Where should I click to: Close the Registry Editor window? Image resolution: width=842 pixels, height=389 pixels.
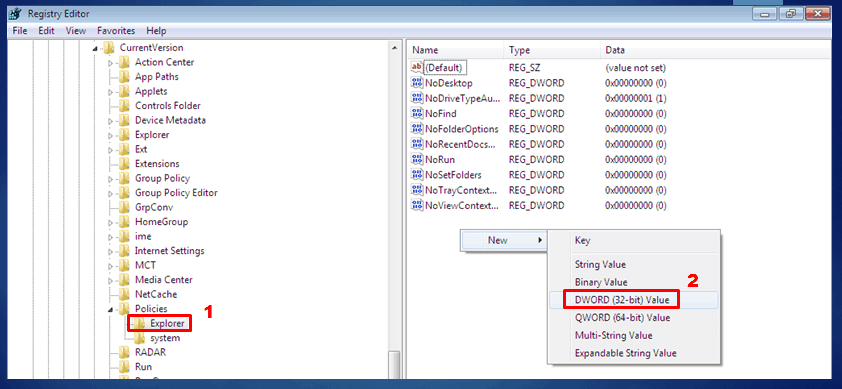point(819,13)
